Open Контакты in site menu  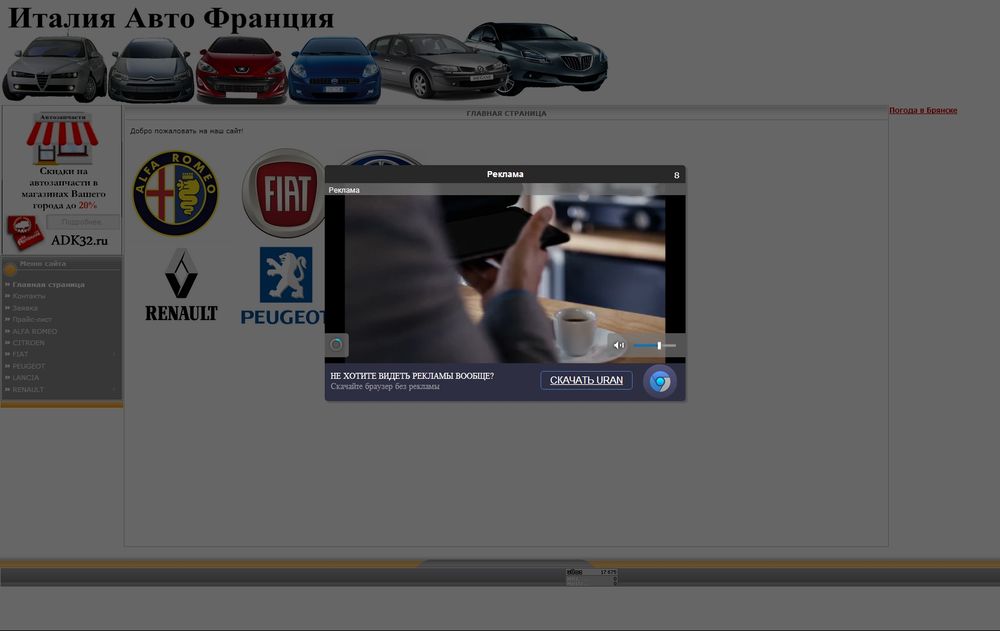pos(29,296)
